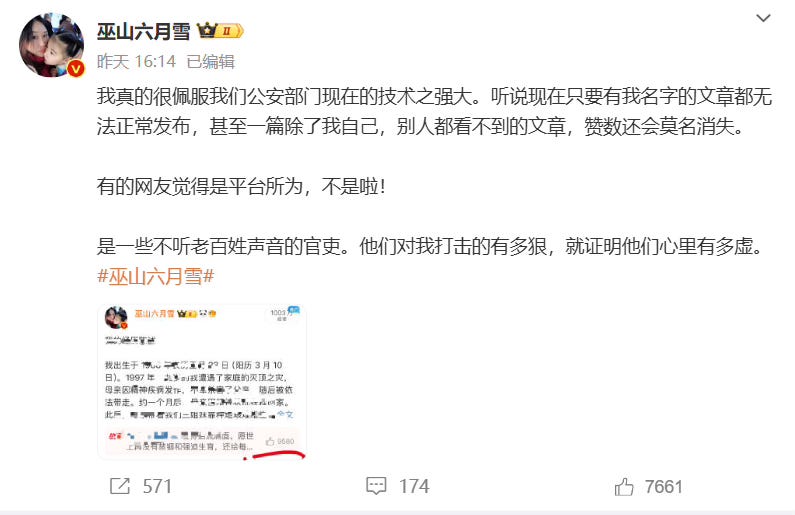The width and height of the screenshot is (795, 515).
Task: Click the author's round profile avatar
Action: 52,45
